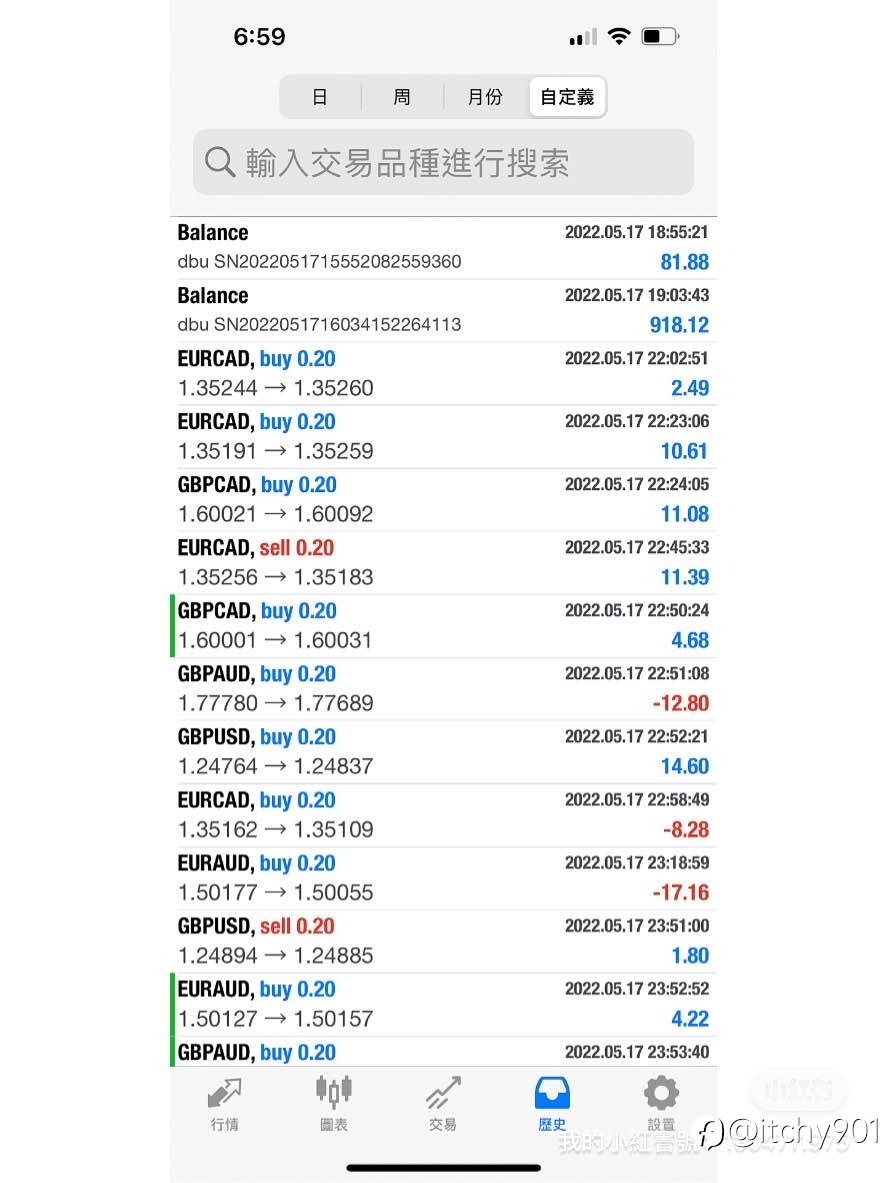Expand the GBPUSD buy trade with 14.60
This screenshot has height=1183, width=887.
coord(444,752)
